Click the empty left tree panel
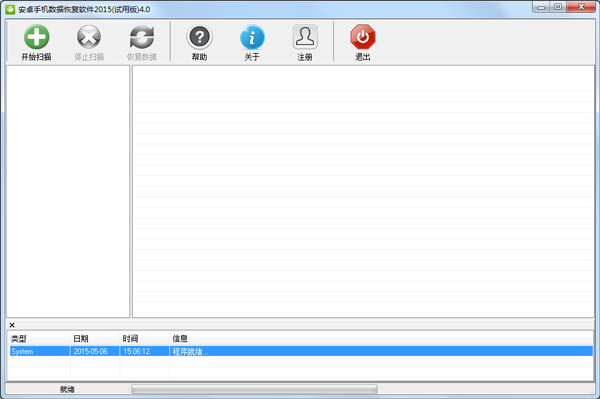The height and width of the screenshot is (399, 600). [68, 191]
